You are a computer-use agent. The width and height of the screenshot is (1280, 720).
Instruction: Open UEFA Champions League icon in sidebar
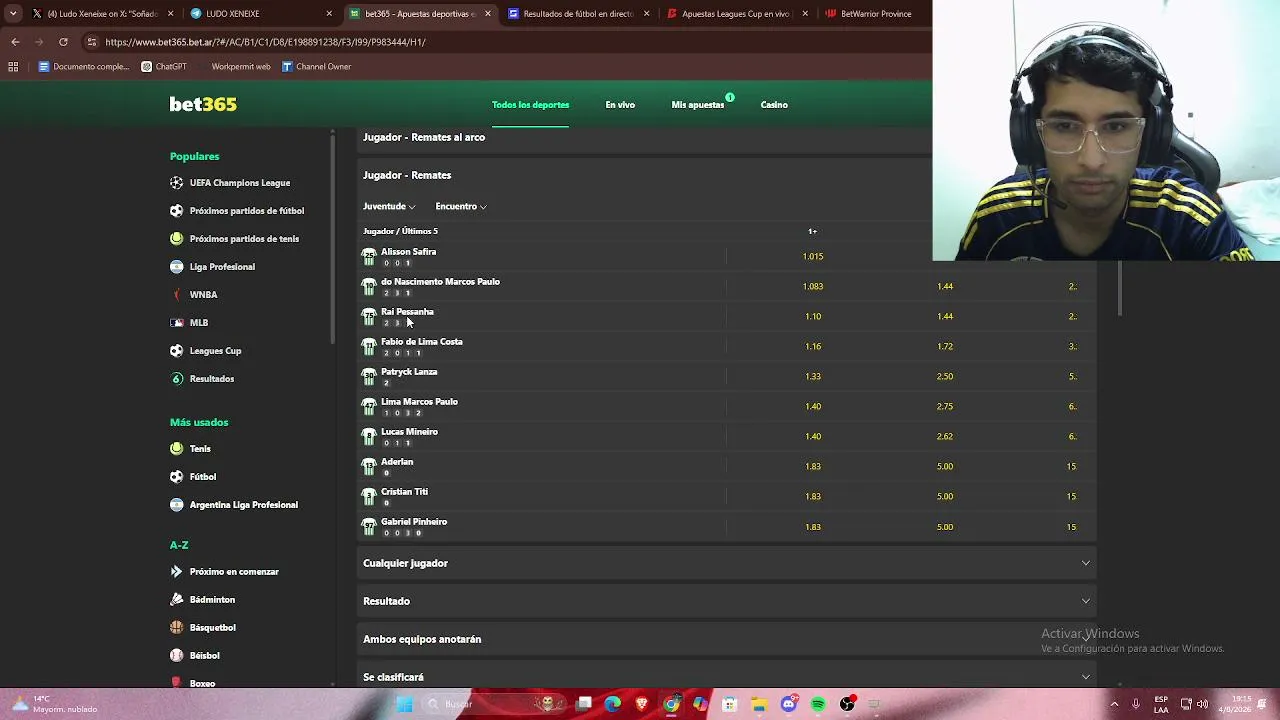tap(177, 183)
